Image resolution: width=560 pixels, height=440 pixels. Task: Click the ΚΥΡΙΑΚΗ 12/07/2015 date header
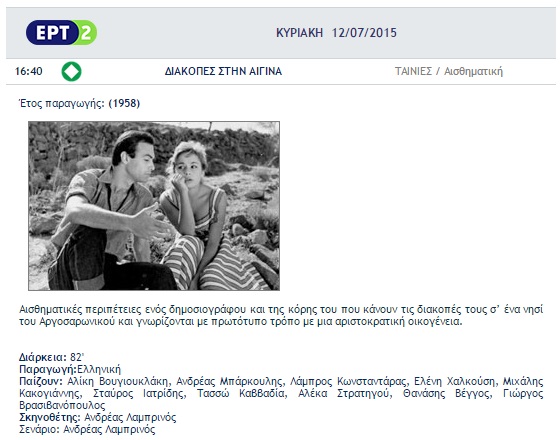(x=336, y=33)
